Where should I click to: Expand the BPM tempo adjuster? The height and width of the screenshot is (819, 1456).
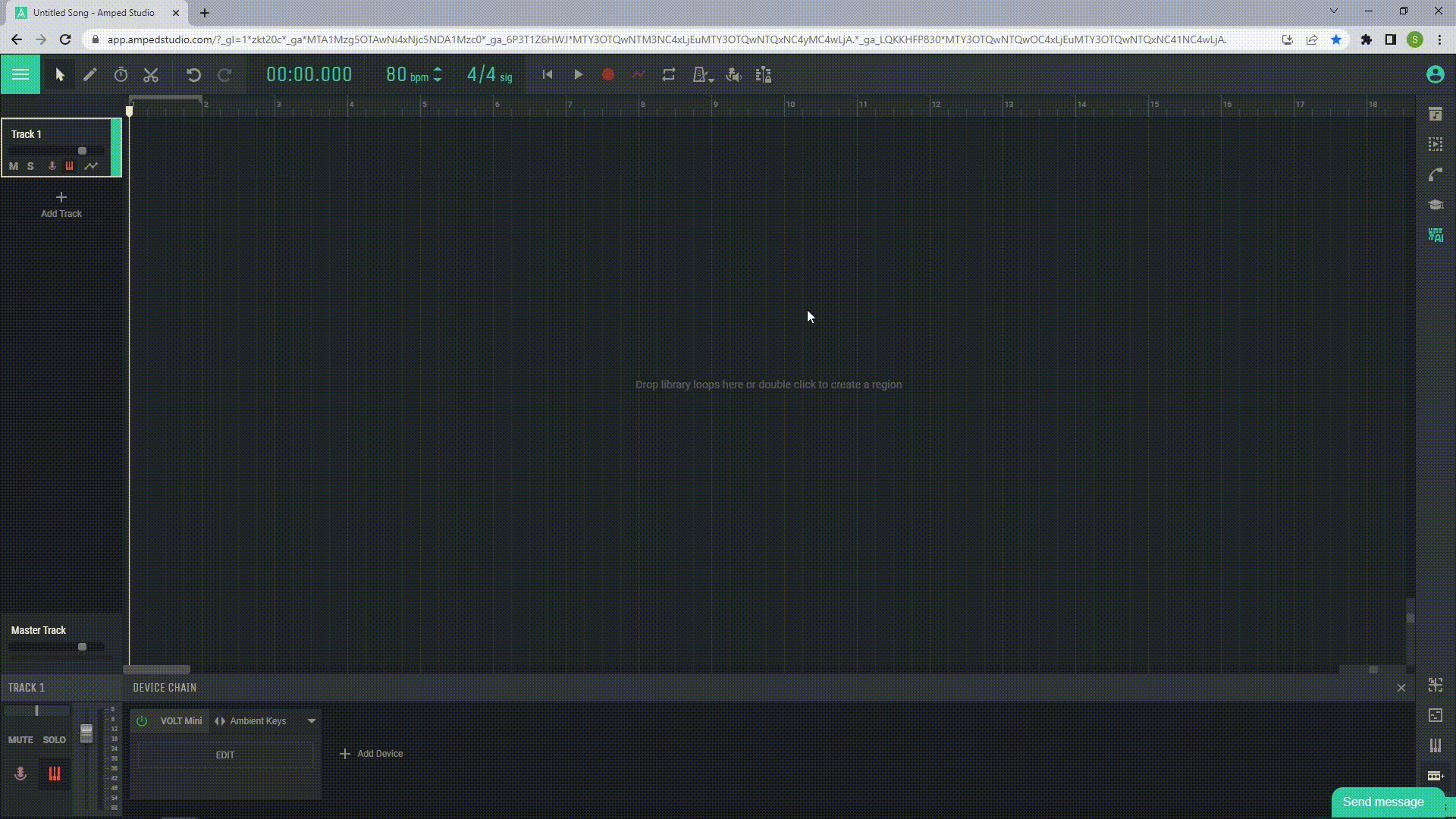(x=437, y=75)
